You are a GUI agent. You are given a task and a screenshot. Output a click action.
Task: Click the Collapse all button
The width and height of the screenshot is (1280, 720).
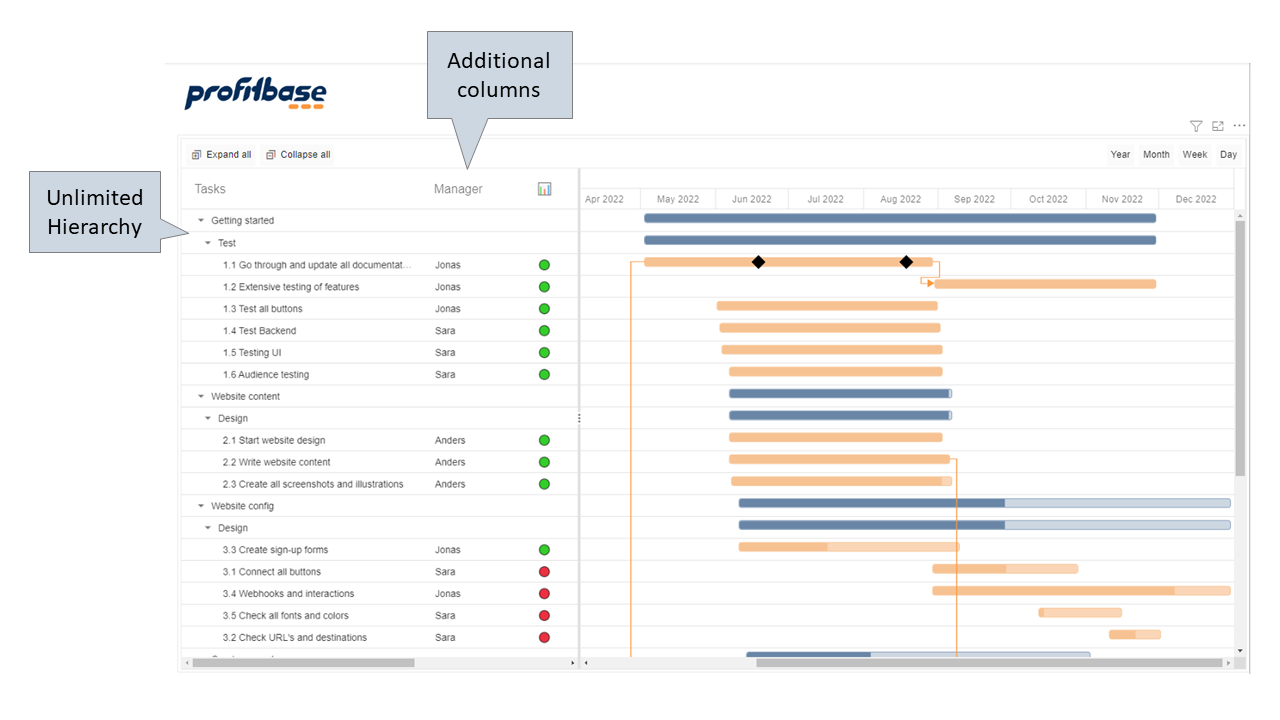coord(298,155)
